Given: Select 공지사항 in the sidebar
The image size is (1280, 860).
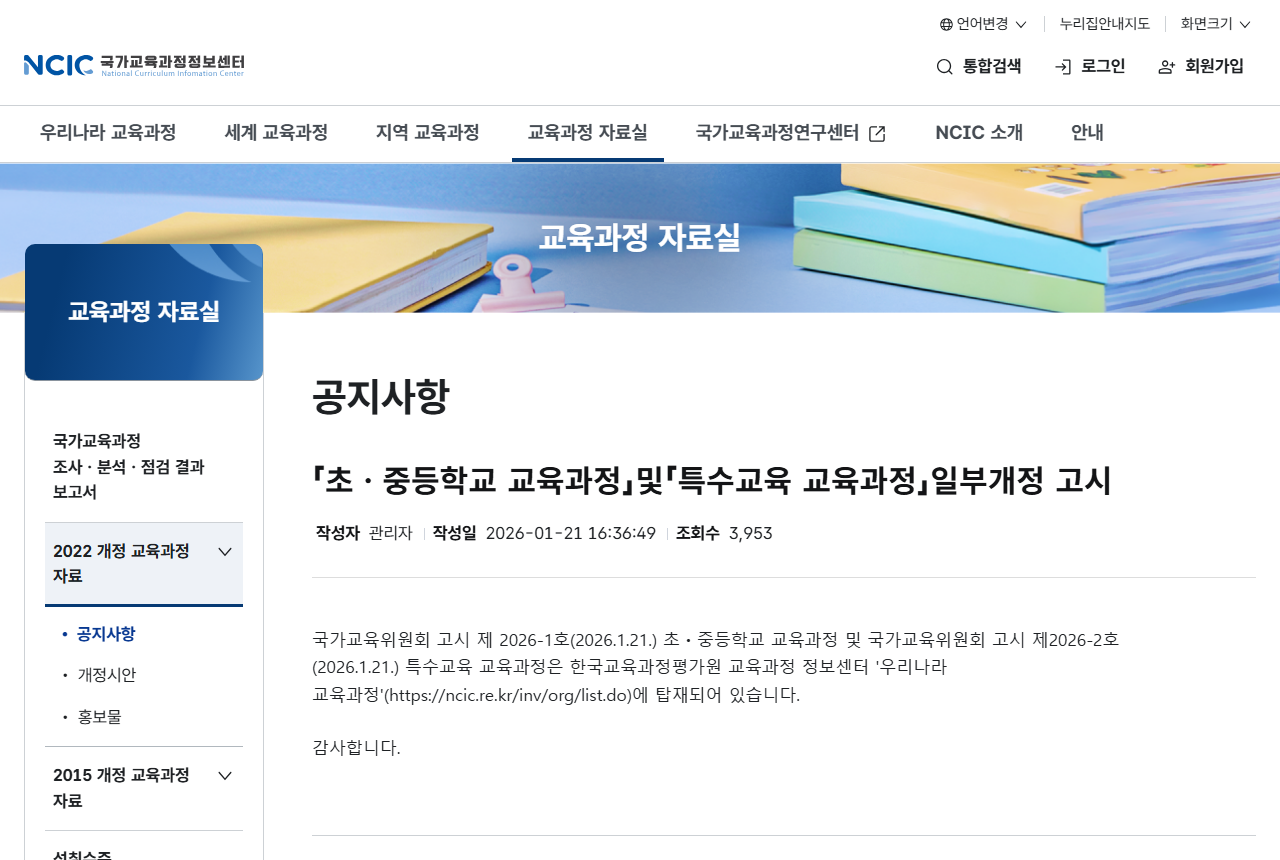Looking at the screenshot, I should tap(106, 634).
